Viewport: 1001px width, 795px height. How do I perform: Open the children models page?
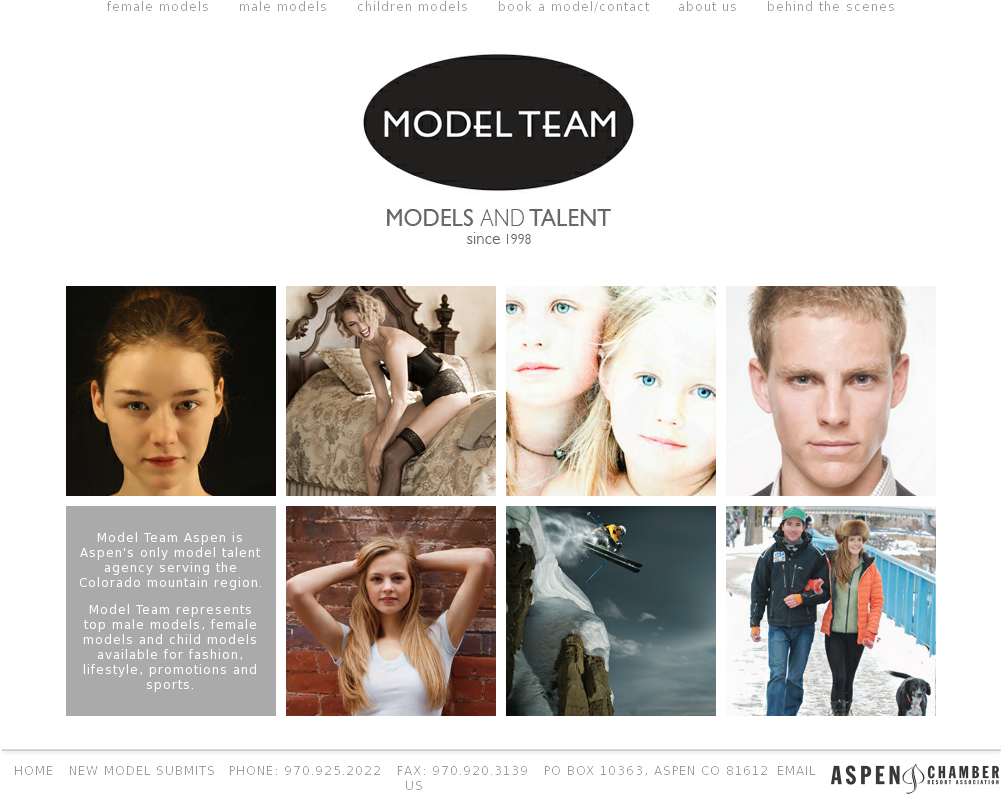[x=412, y=7]
